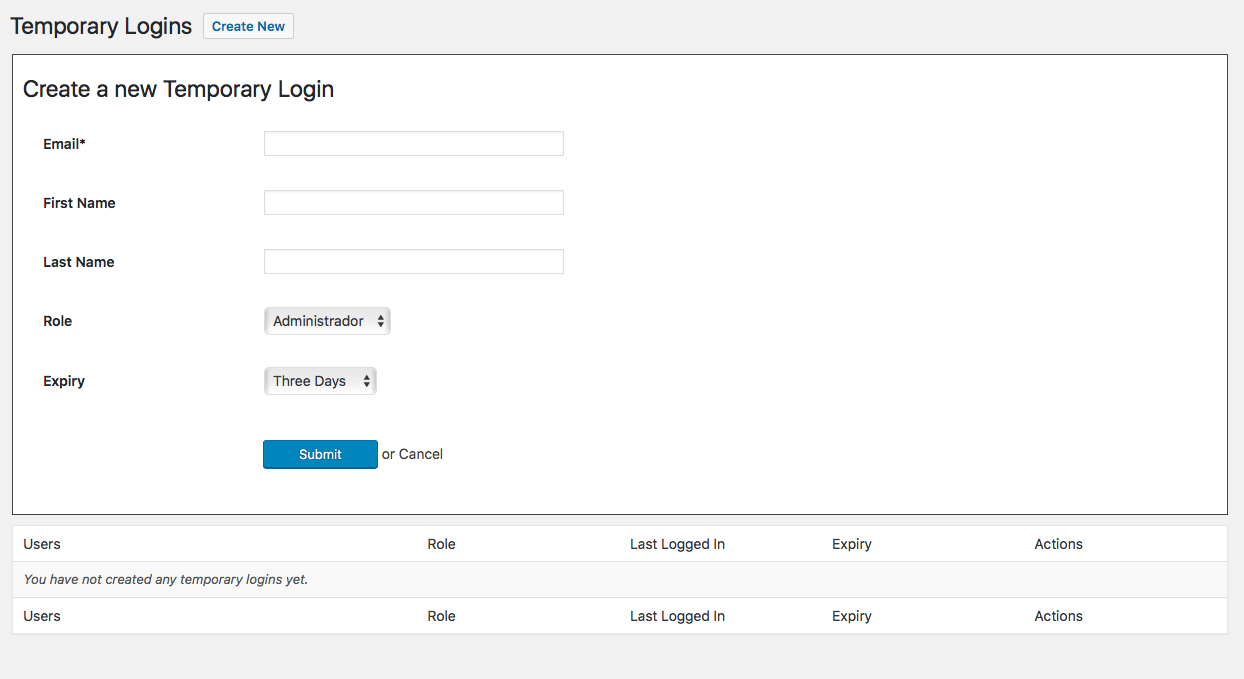This screenshot has width=1244, height=679.
Task: Click into the First Name text box
Action: click(413, 203)
